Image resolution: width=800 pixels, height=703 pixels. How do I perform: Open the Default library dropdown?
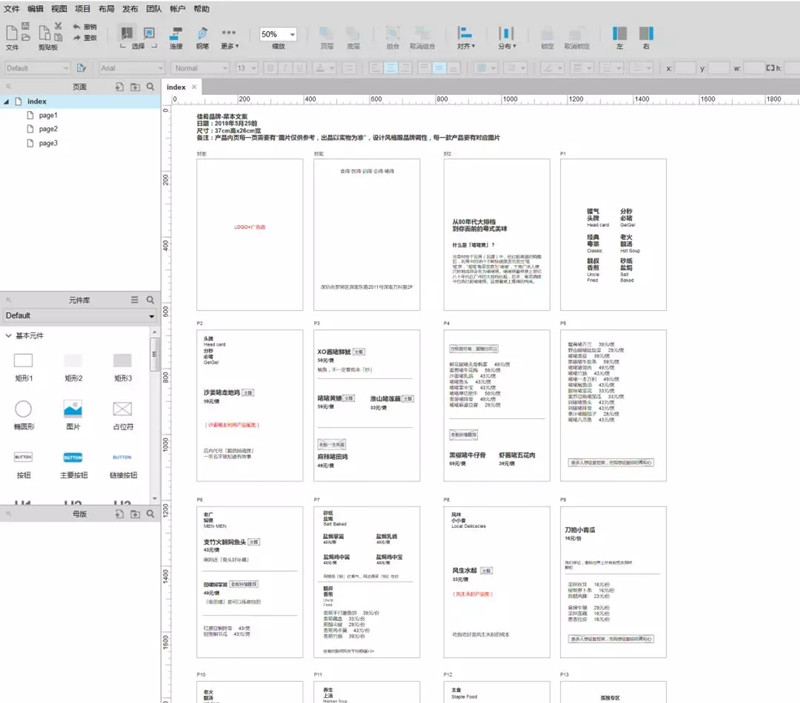pyautogui.click(x=79, y=316)
